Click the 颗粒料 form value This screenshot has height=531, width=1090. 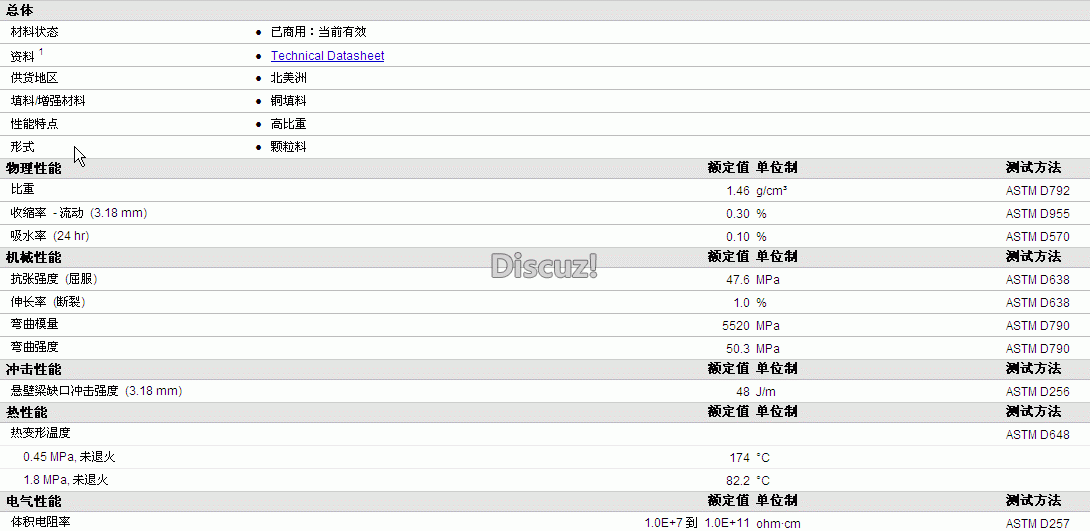[288, 147]
